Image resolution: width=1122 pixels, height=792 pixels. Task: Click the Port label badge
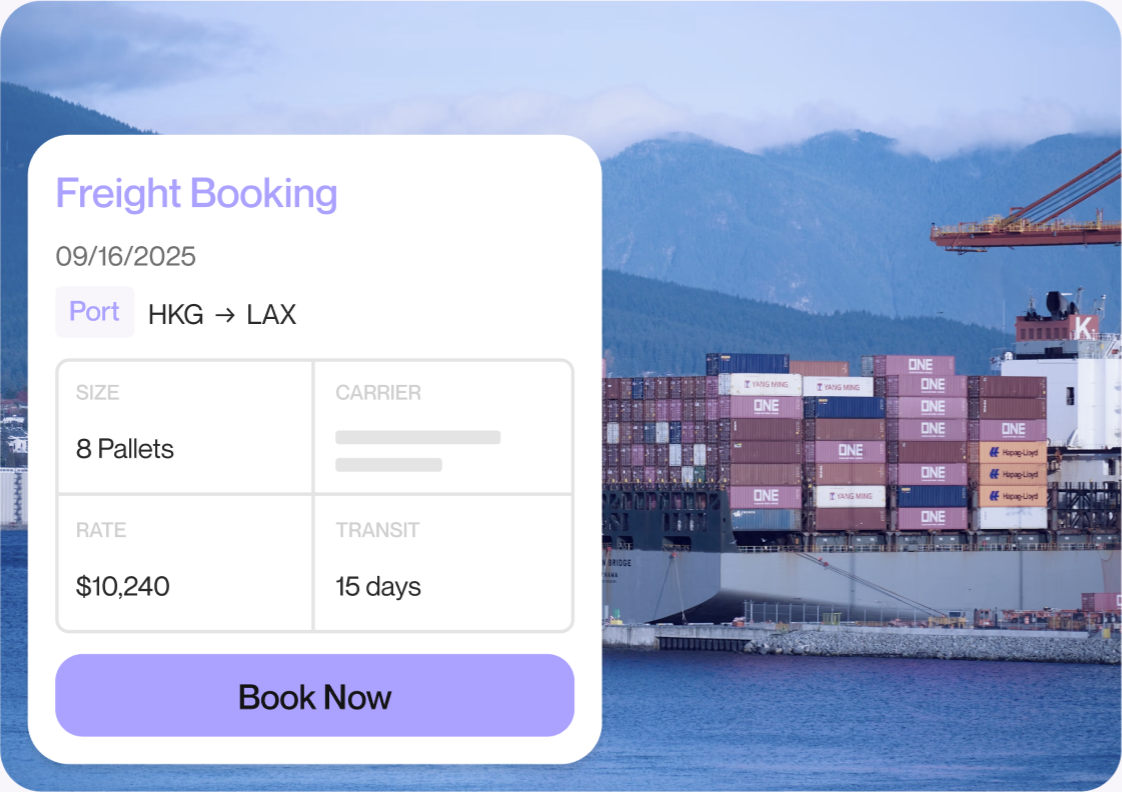[x=94, y=312]
